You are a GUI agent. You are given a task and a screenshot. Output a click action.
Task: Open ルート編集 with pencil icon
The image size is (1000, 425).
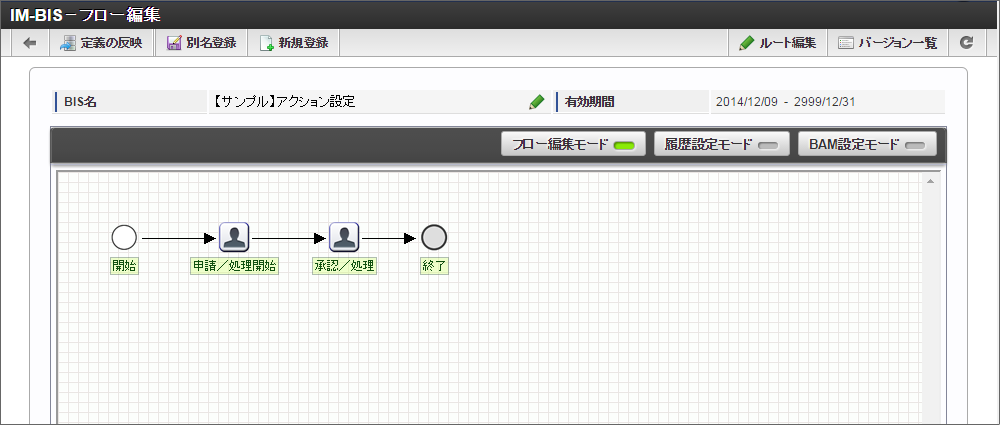point(777,43)
